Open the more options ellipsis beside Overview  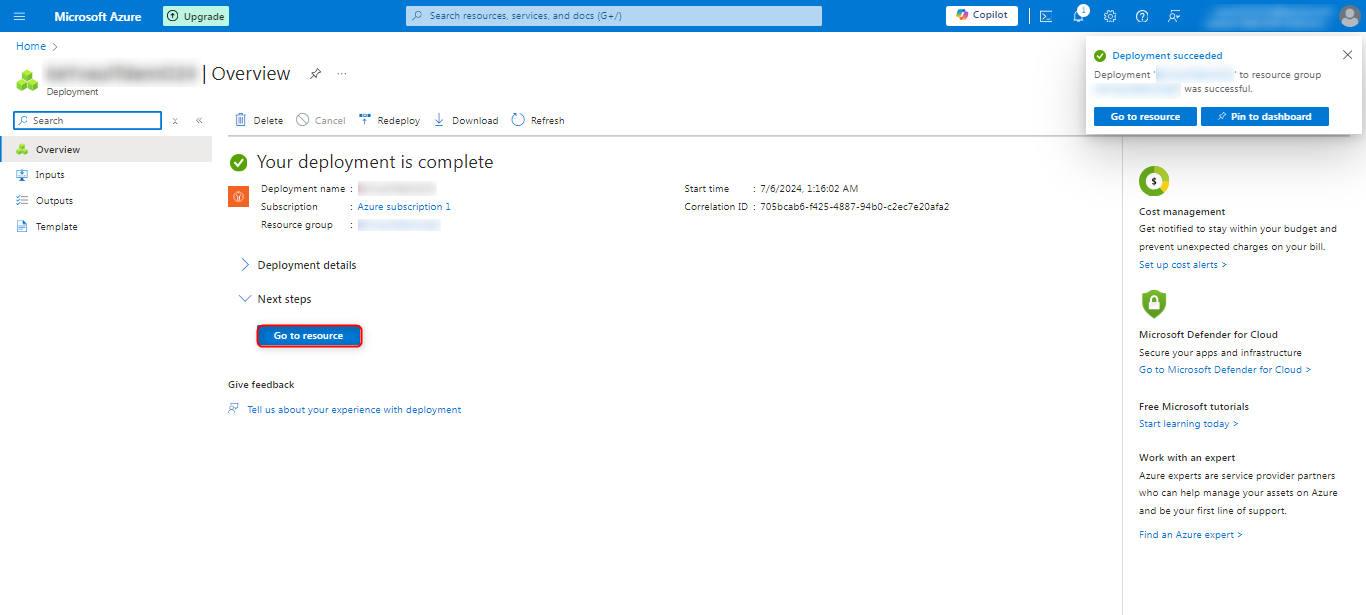tap(342, 74)
